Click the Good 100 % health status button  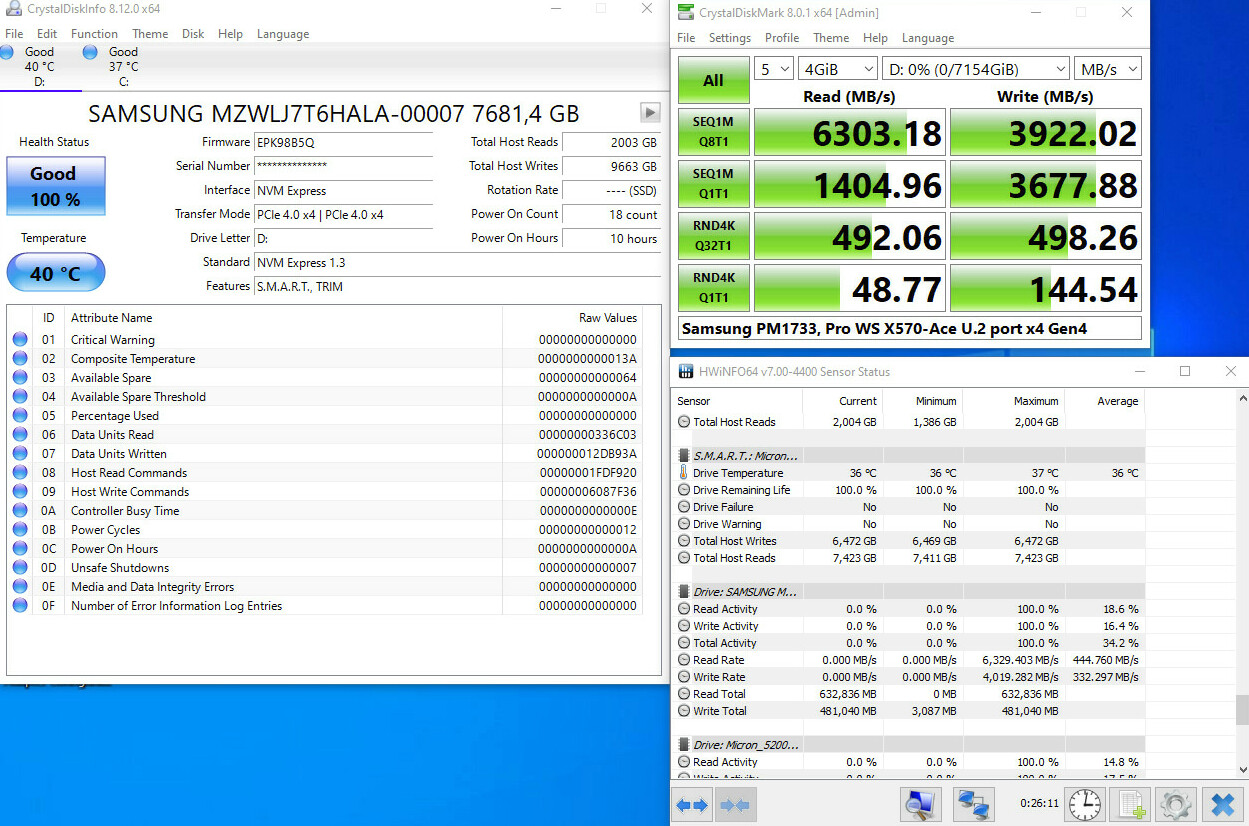(56, 186)
